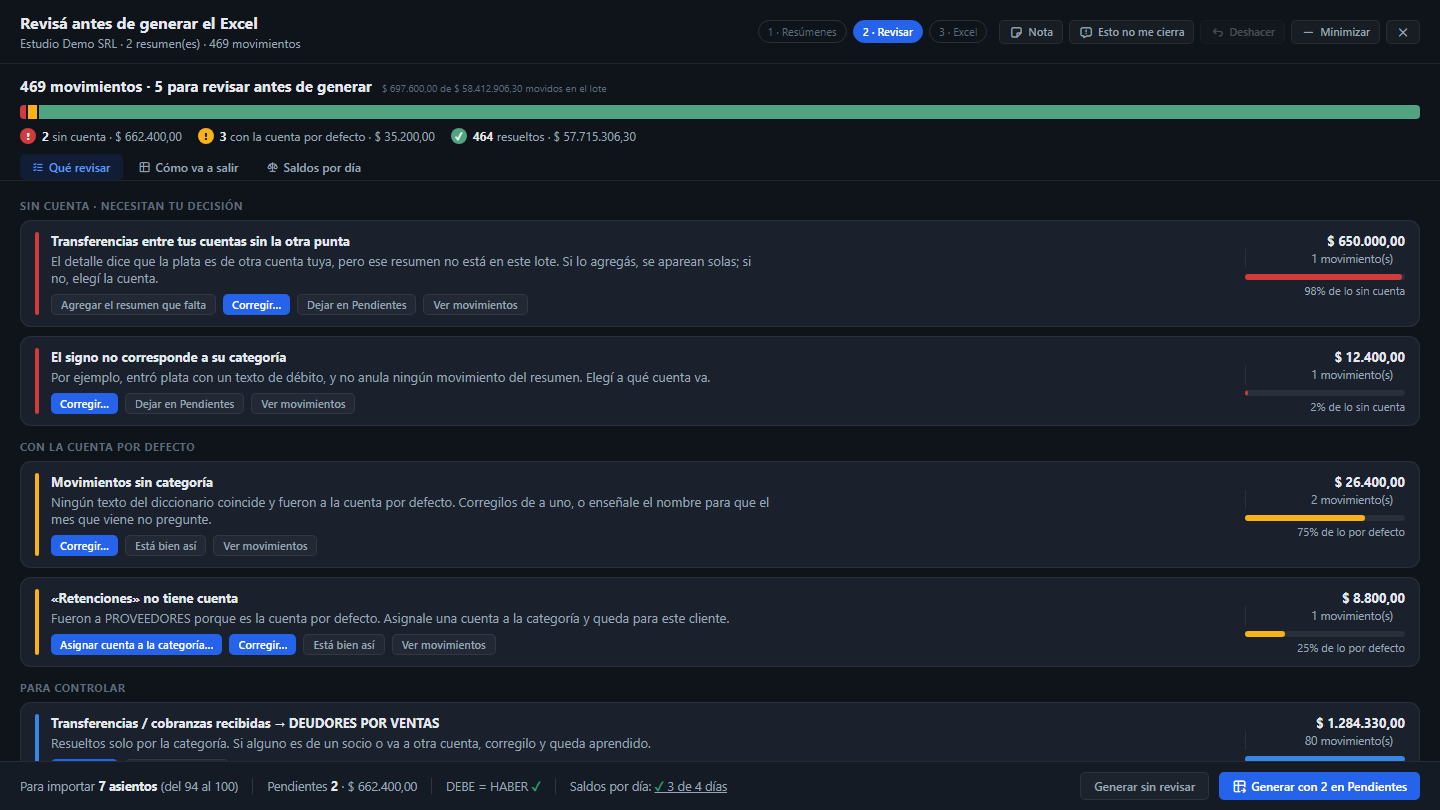Click the yellow bar above "75% de lo por defecto"
1440x810 pixels.
pos(1305,518)
